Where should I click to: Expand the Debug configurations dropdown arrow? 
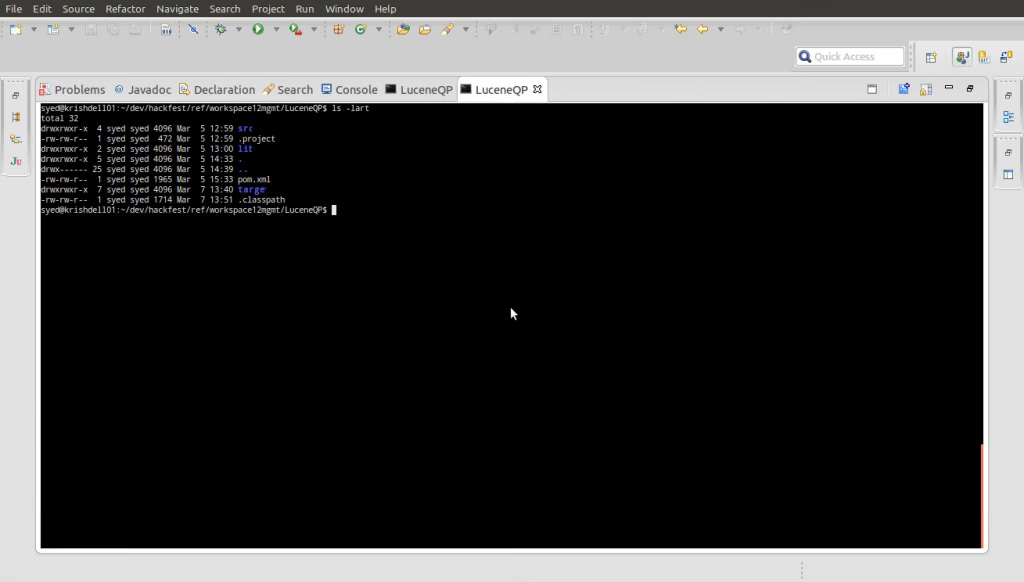pyautogui.click(x=238, y=29)
